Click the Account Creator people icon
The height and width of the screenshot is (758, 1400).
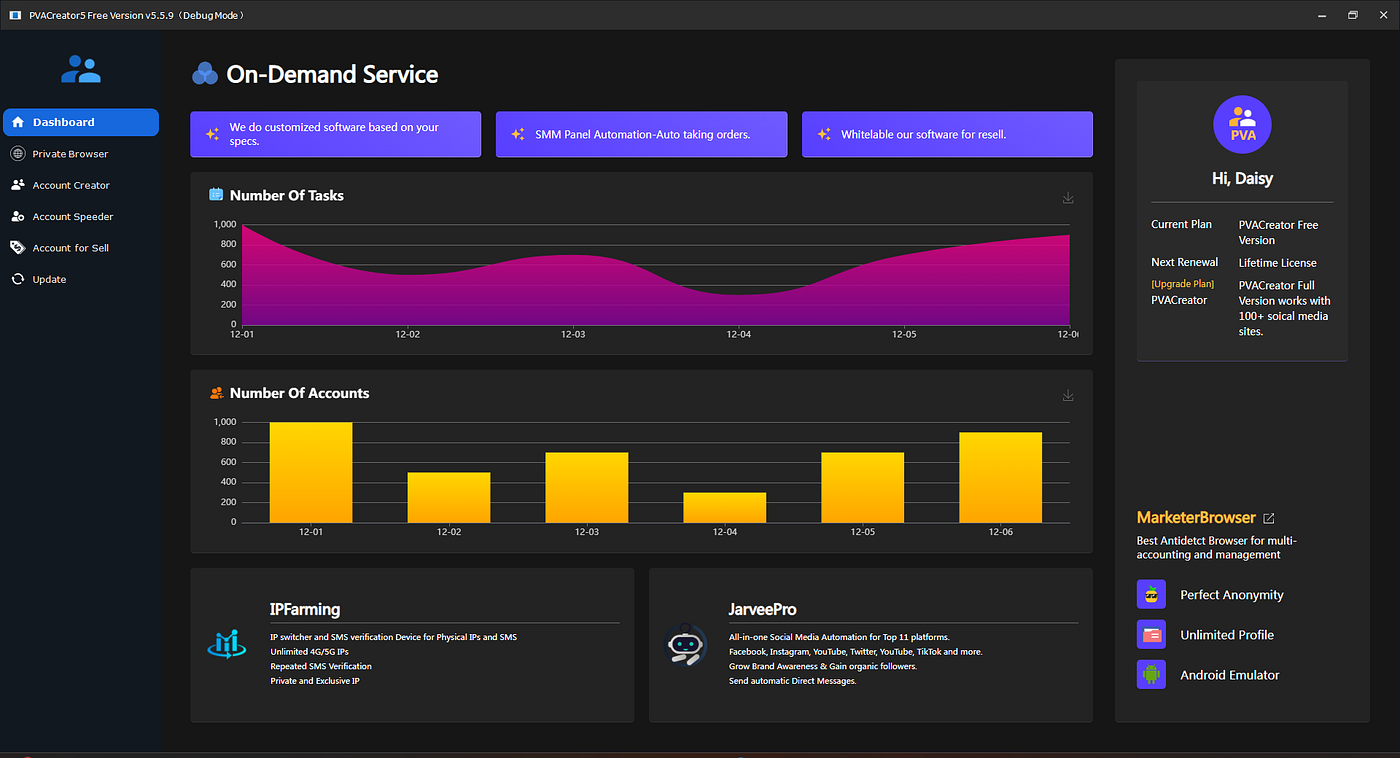pyautogui.click(x=17, y=185)
